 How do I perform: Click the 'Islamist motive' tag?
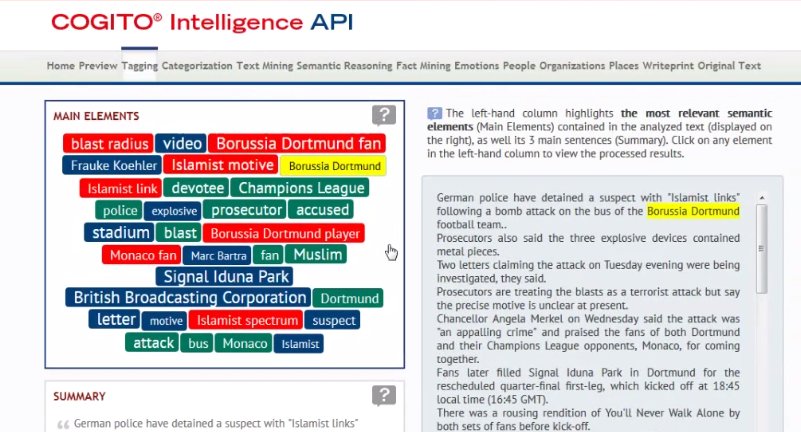[221, 165]
